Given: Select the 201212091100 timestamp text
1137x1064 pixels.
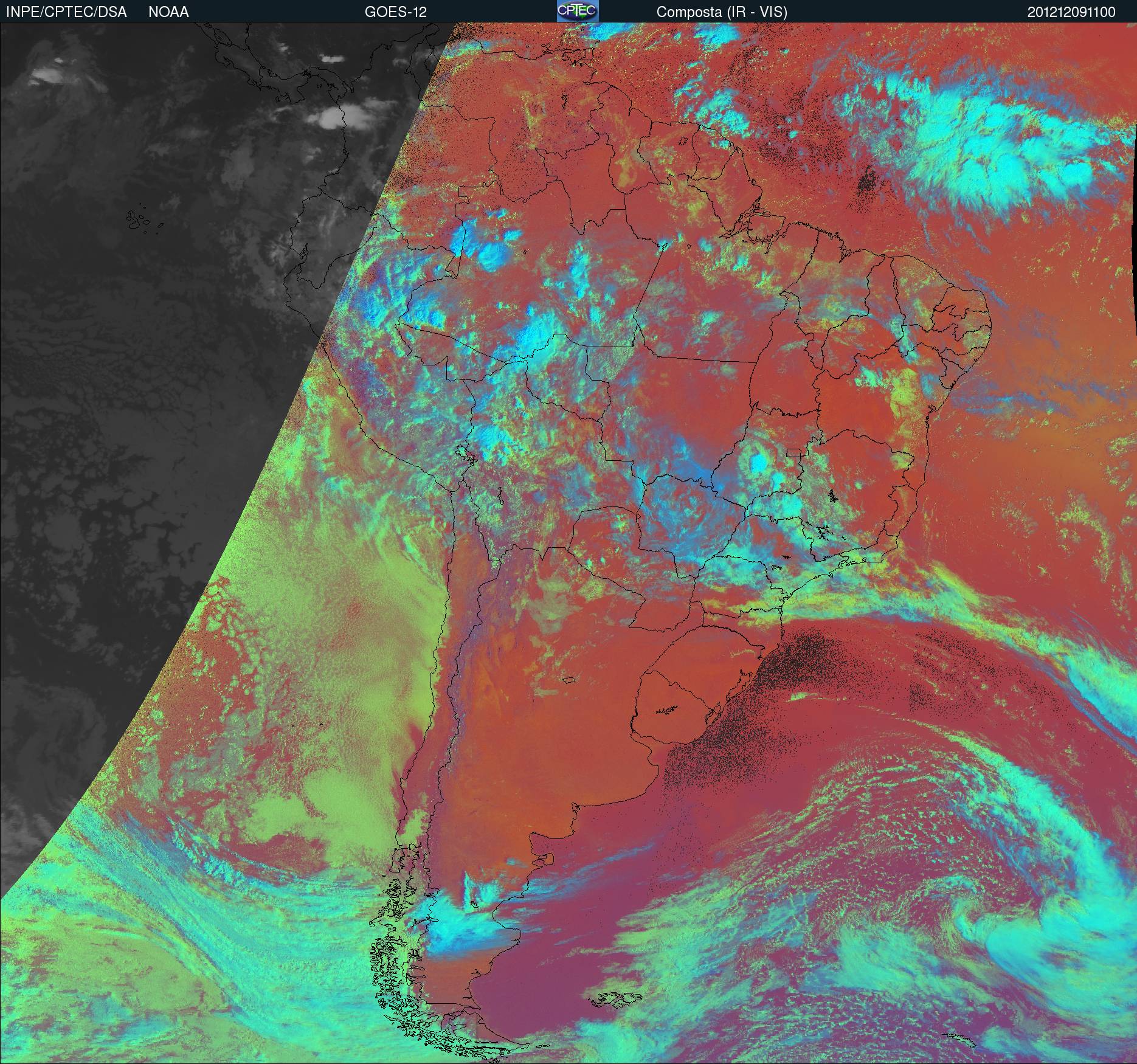Looking at the screenshot, I should point(1071,12).
